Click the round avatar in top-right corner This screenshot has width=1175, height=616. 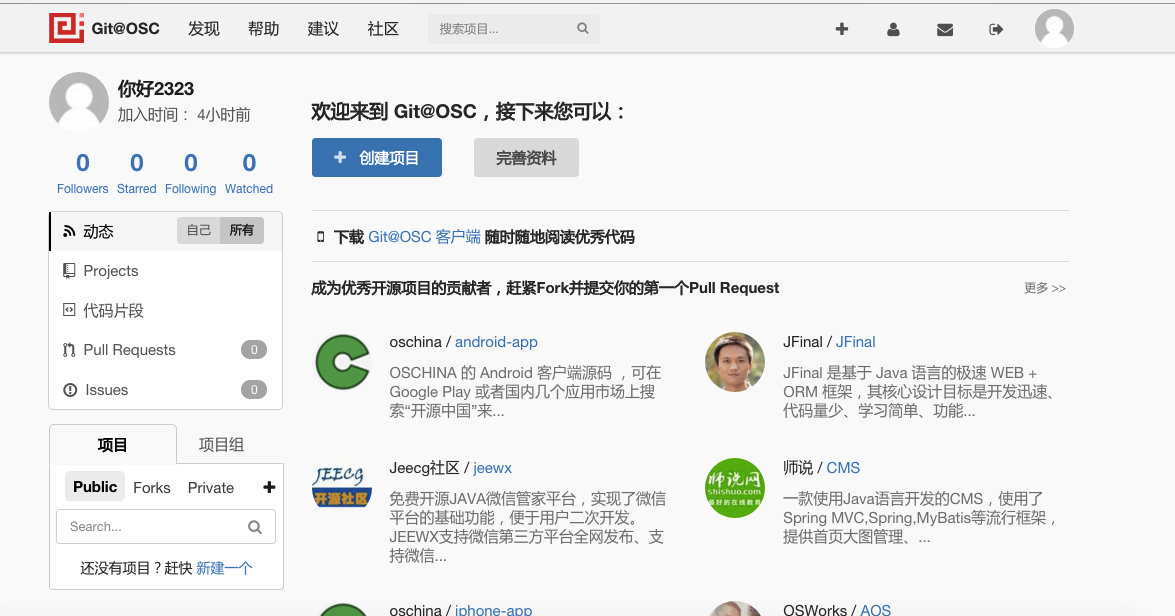coord(1054,28)
